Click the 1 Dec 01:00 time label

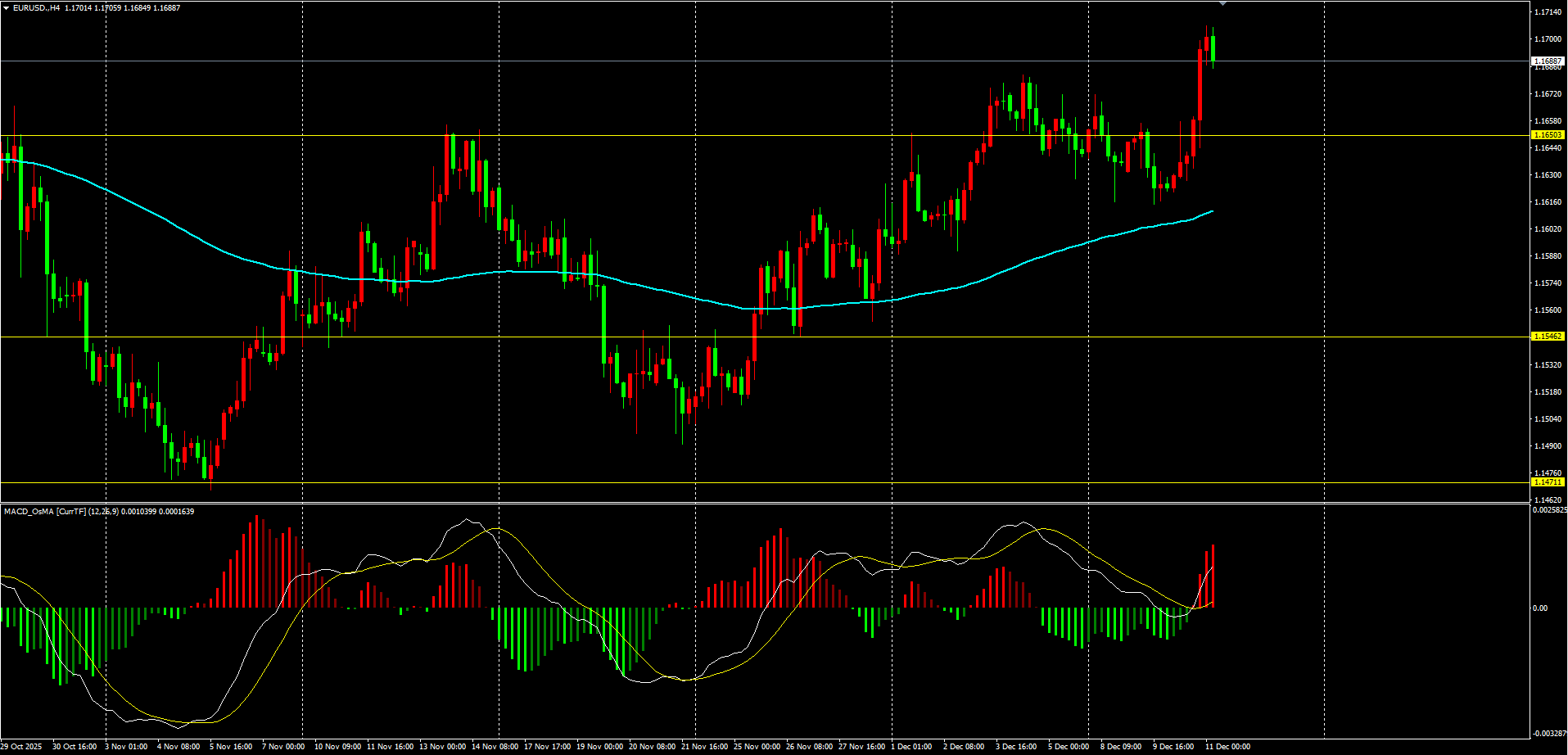[x=911, y=746]
